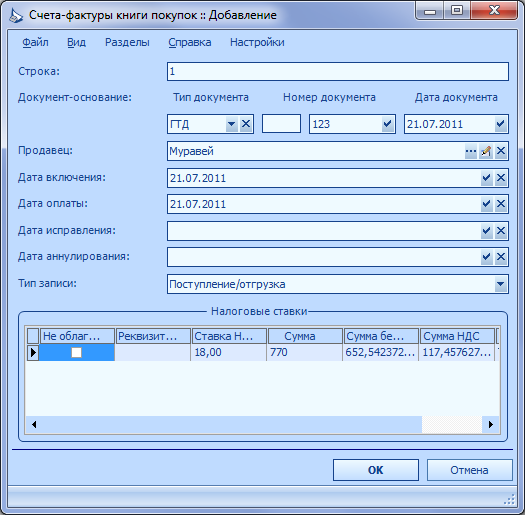Open the Разделы menu
The width and height of the screenshot is (525, 515).
(x=127, y=43)
